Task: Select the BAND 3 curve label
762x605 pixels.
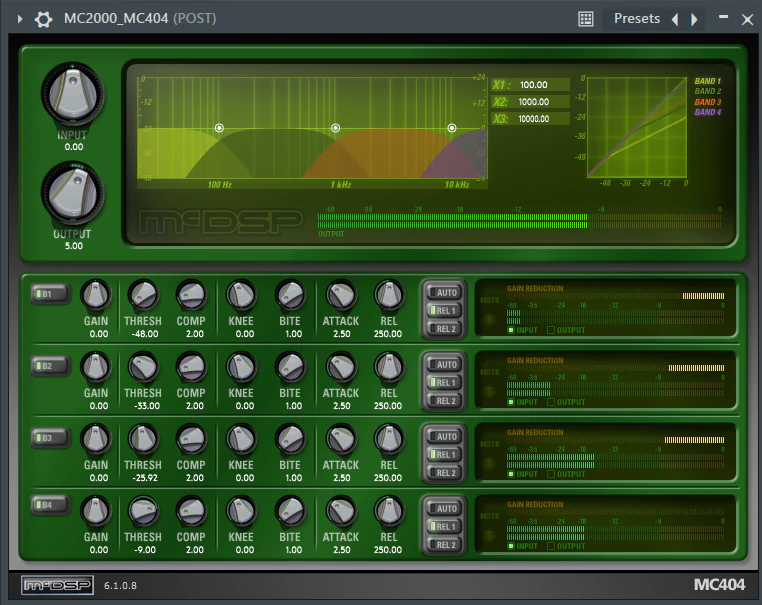Action: pyautogui.click(x=708, y=102)
